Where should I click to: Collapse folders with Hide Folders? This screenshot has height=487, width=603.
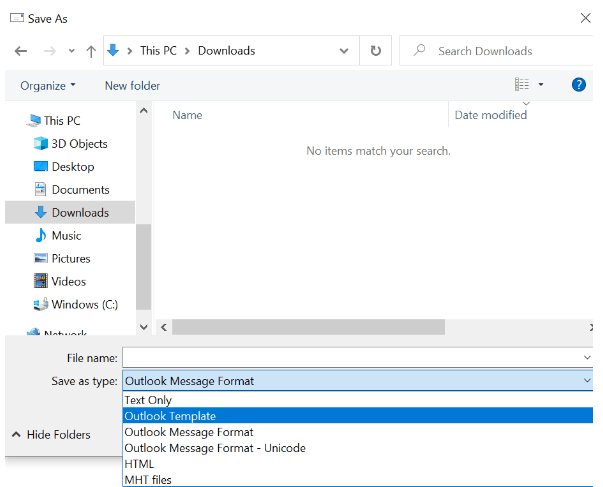click(52, 435)
